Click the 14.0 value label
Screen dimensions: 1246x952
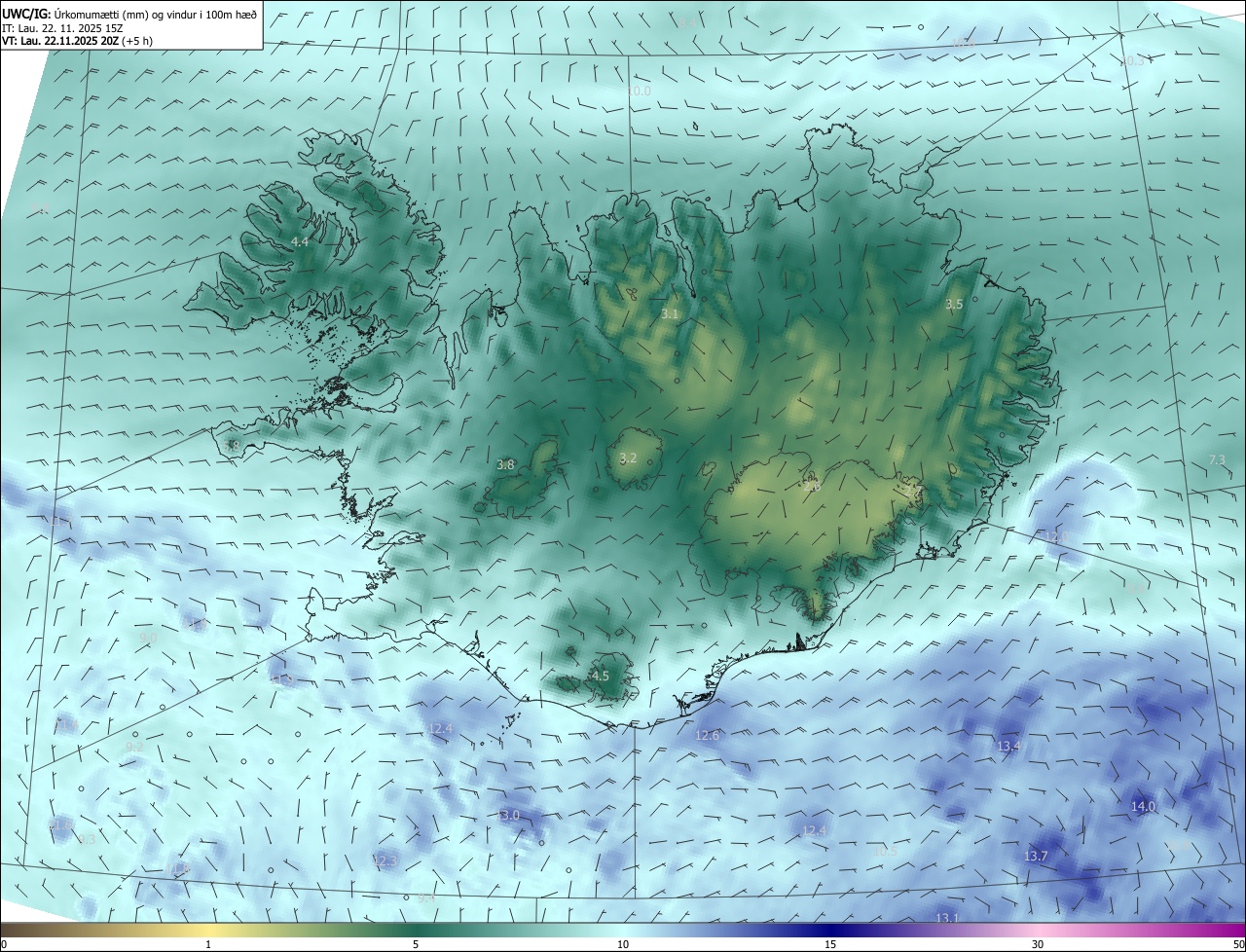[x=1143, y=806]
